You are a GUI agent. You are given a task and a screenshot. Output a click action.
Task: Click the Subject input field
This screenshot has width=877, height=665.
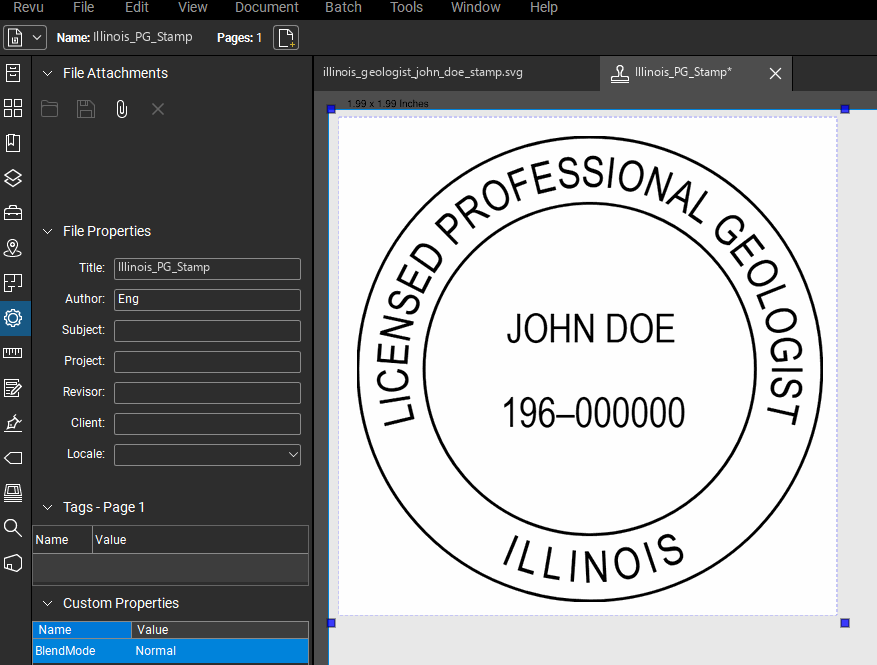point(208,331)
